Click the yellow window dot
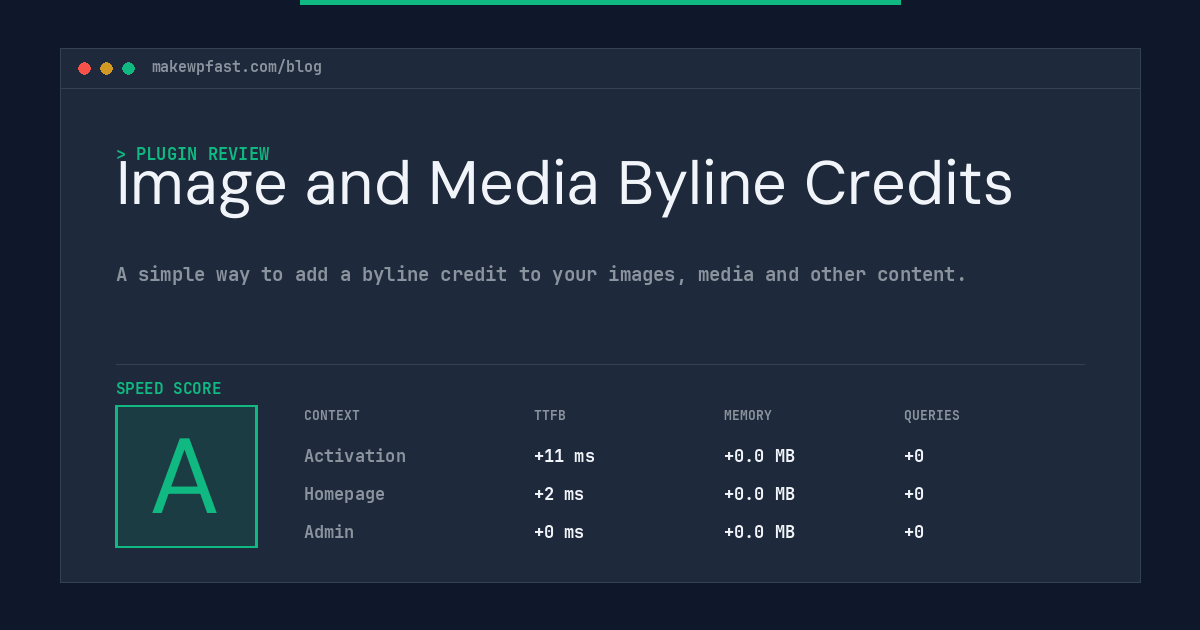 [x=106, y=68]
